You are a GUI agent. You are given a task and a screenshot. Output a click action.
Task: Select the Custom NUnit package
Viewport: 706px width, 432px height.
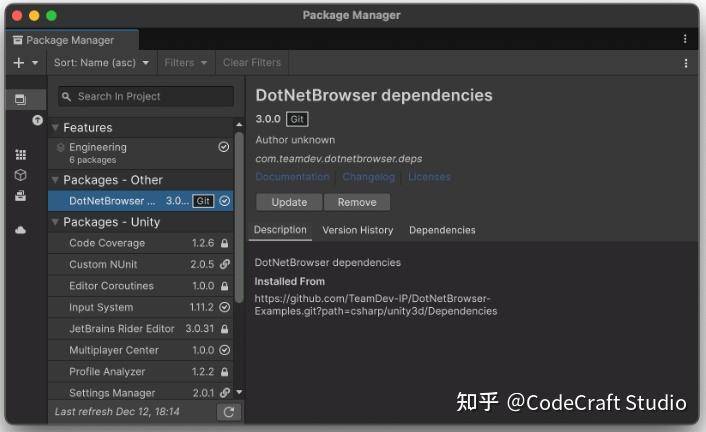coord(140,264)
